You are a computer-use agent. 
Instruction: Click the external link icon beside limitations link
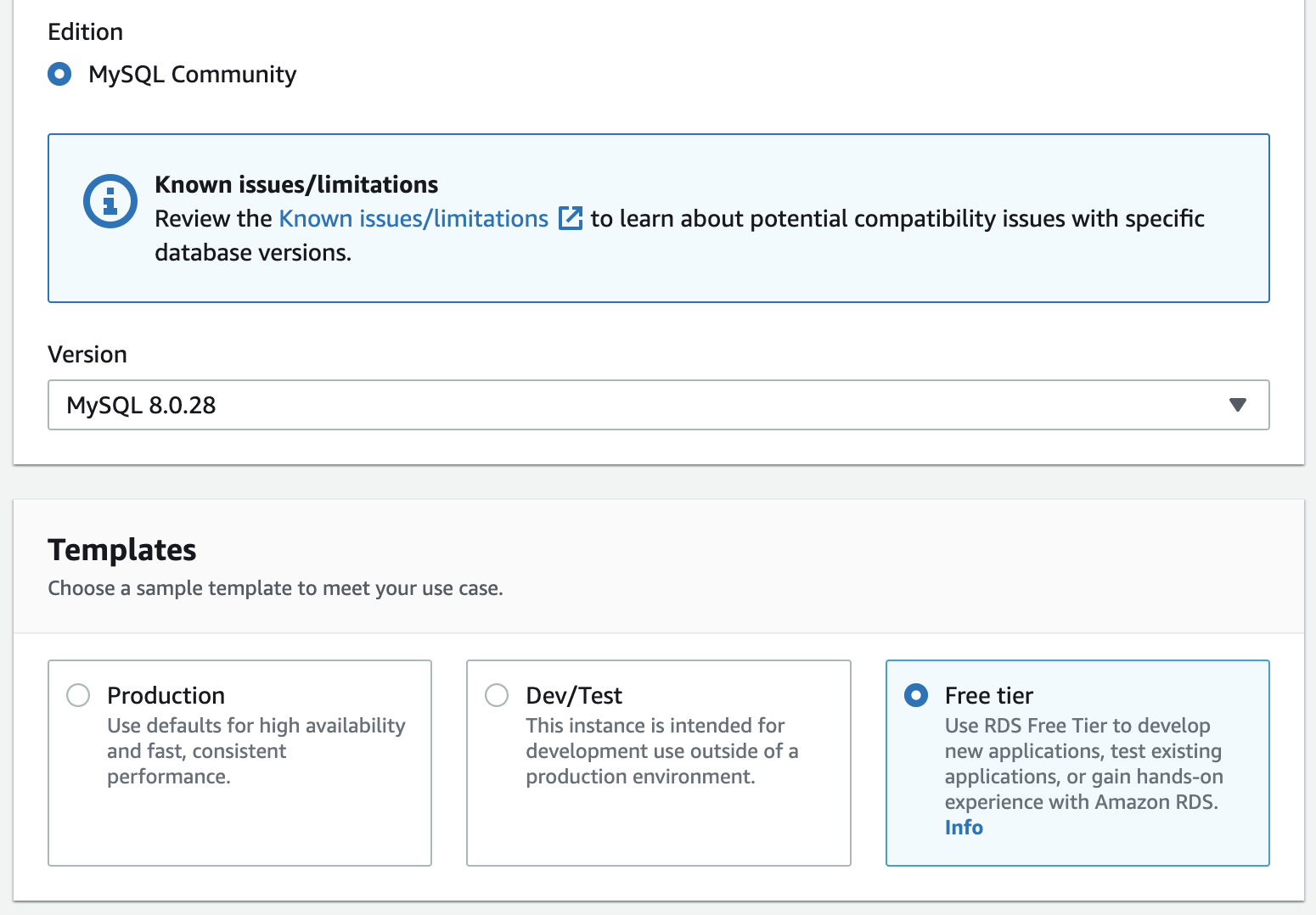571,218
